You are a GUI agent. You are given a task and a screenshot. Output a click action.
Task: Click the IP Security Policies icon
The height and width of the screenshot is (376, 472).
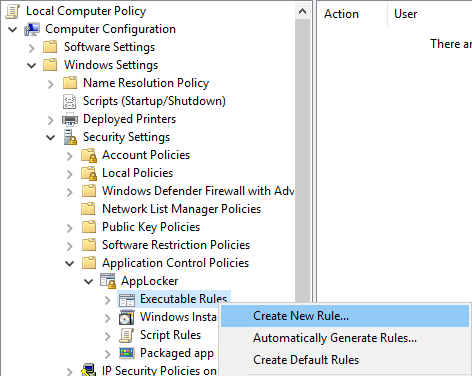pos(89,370)
